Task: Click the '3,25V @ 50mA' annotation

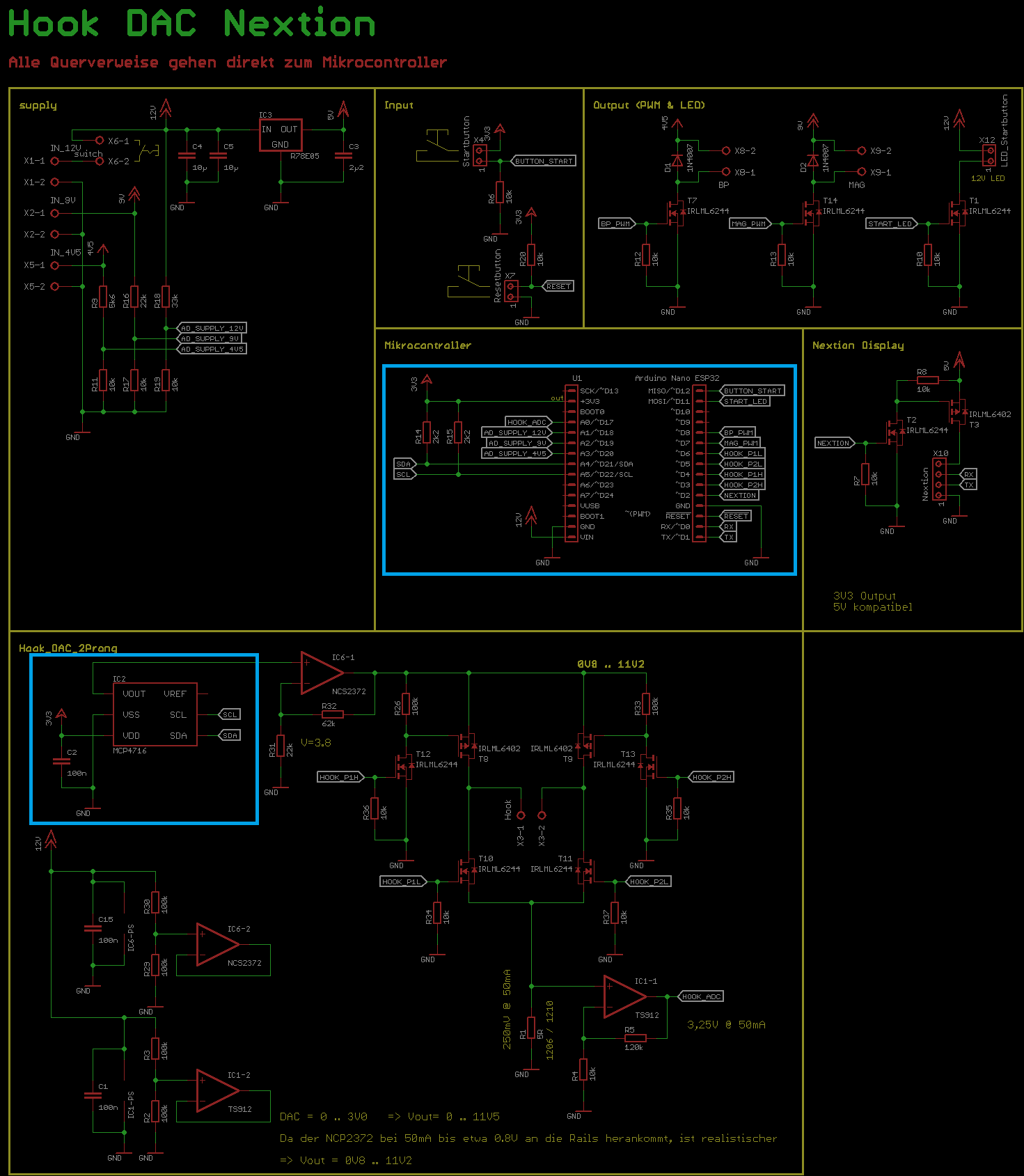Action: tap(726, 1025)
